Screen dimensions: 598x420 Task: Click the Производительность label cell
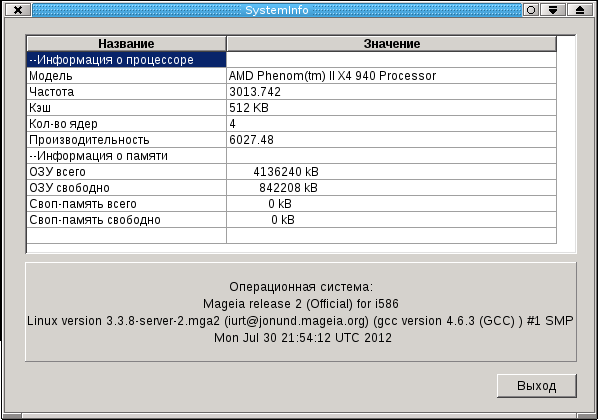click(126, 140)
